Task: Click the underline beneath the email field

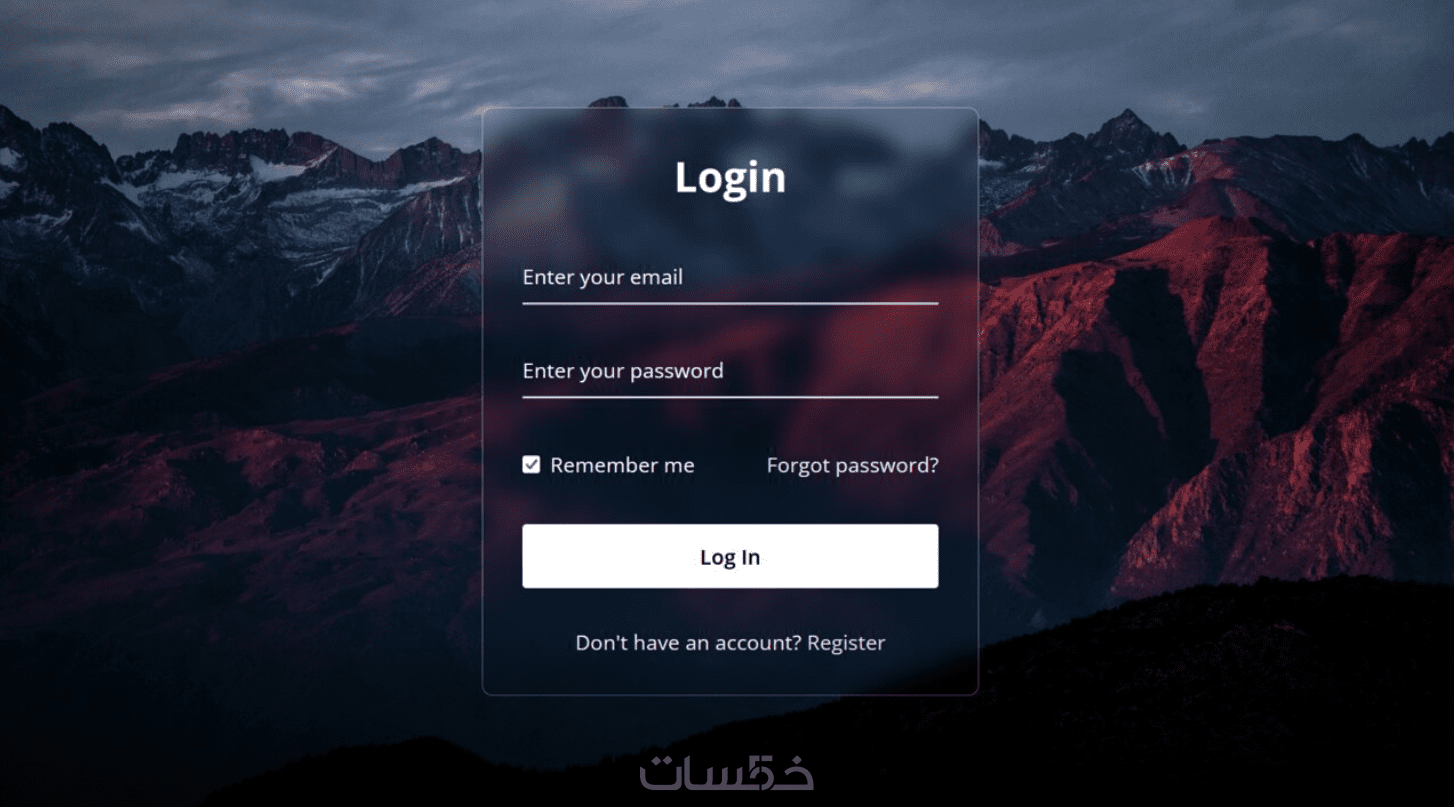Action: [x=730, y=303]
